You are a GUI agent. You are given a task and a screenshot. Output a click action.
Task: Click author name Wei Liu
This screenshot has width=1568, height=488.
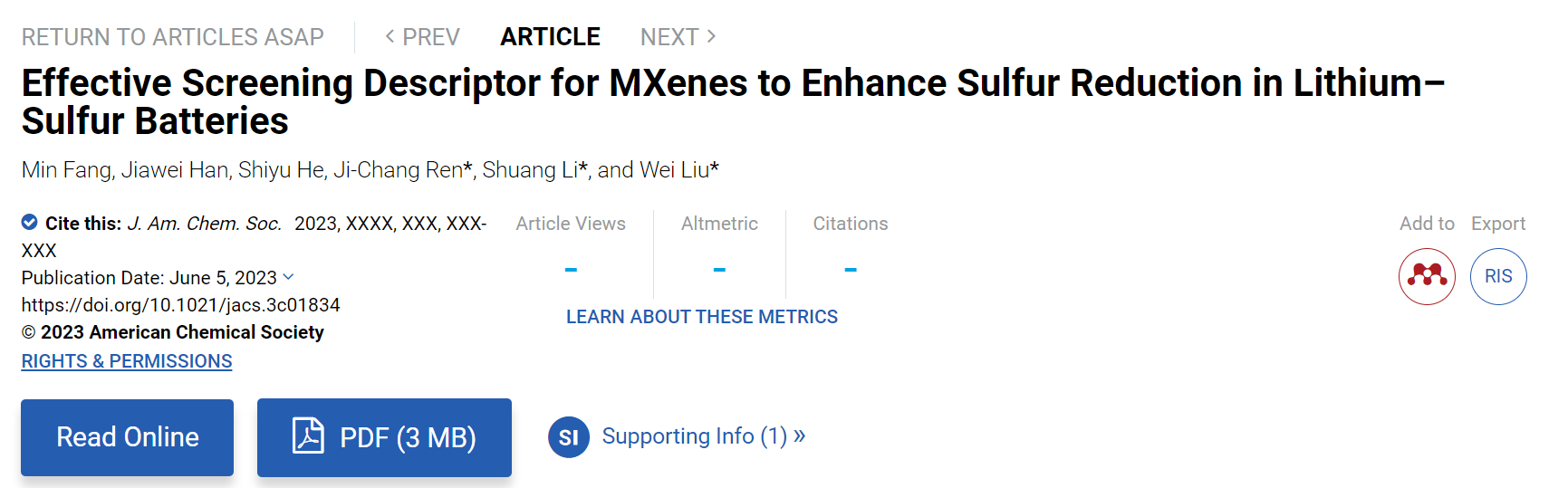[674, 170]
